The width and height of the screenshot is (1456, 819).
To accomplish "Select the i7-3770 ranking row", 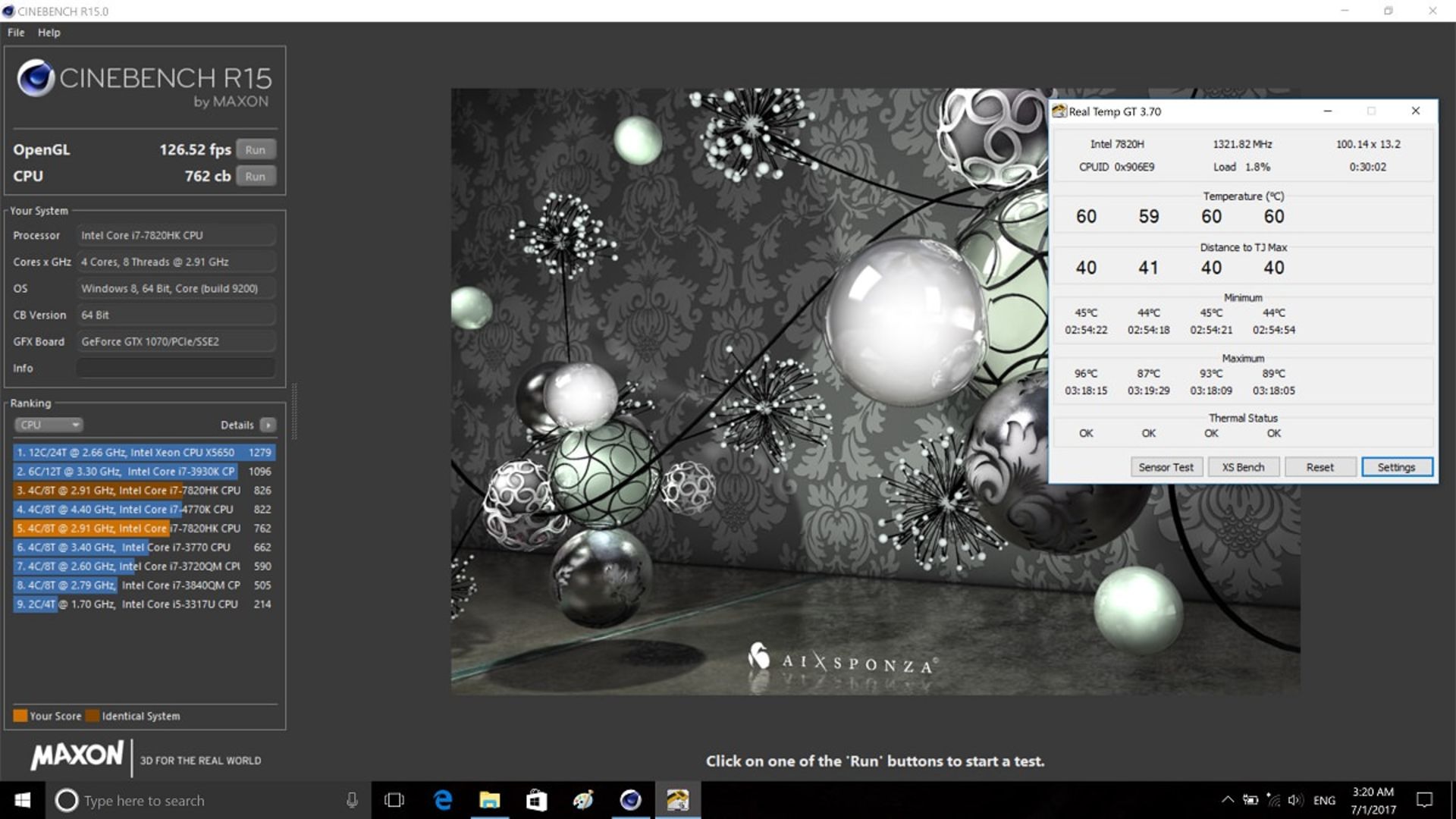I will click(x=144, y=547).
